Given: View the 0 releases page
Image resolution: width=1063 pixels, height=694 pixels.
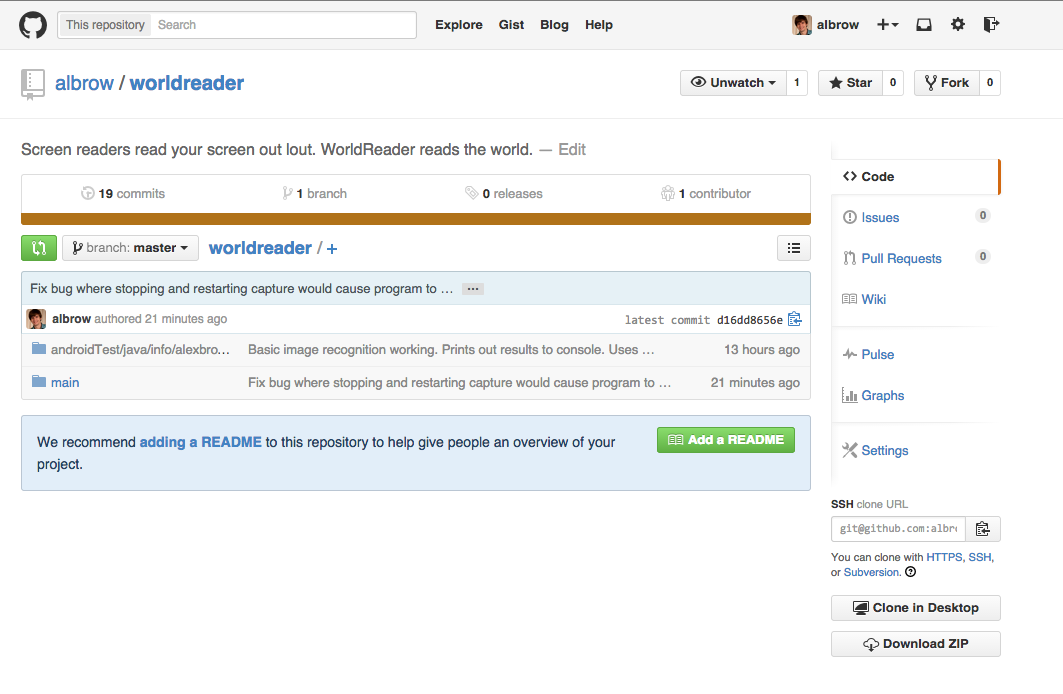Looking at the screenshot, I should point(504,194).
